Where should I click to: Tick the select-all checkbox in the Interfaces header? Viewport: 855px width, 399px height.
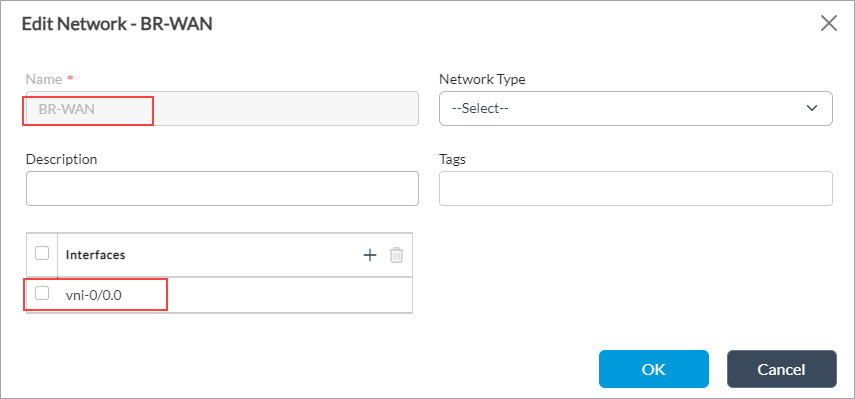click(x=42, y=253)
